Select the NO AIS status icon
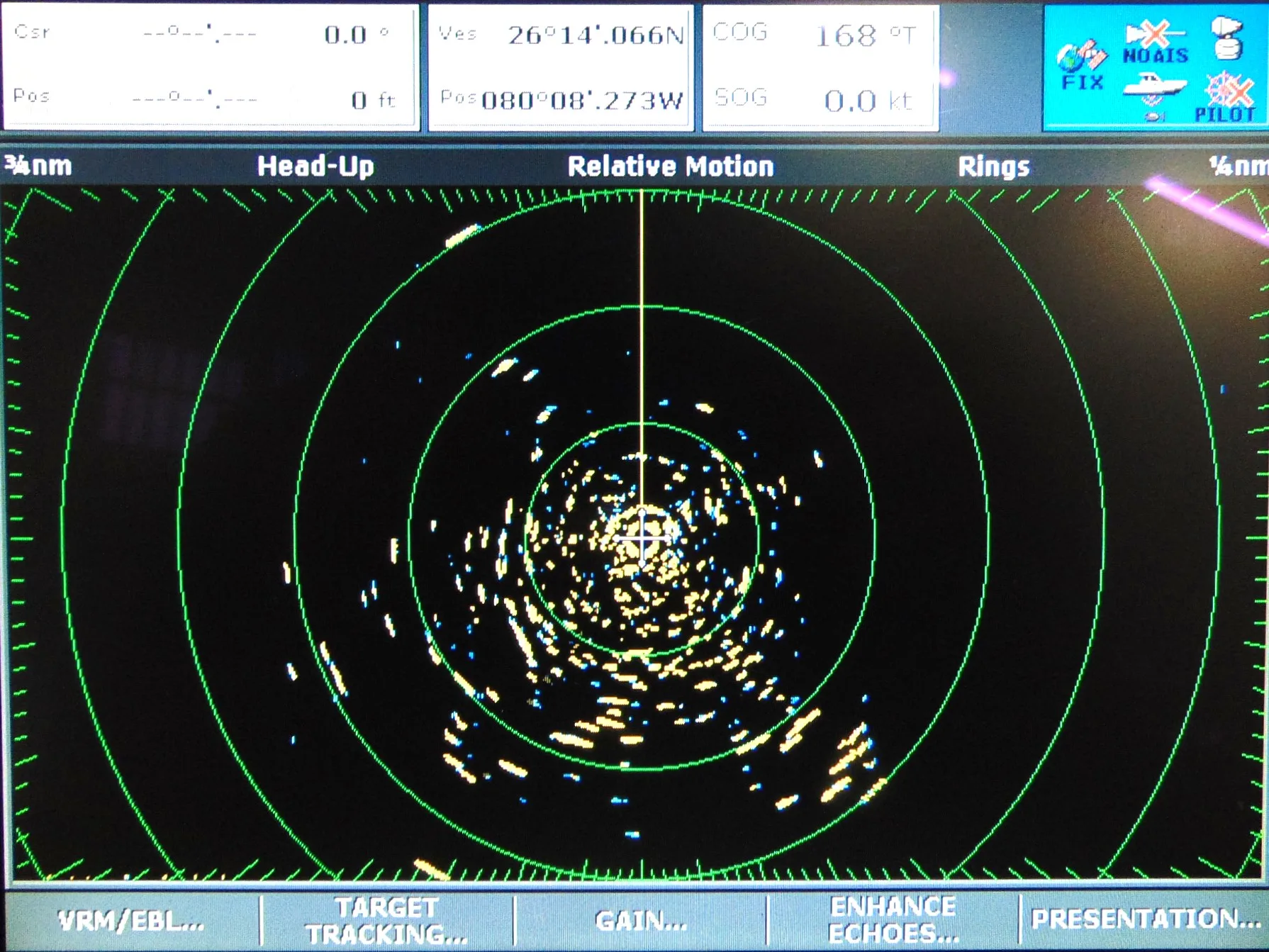 (x=1156, y=43)
